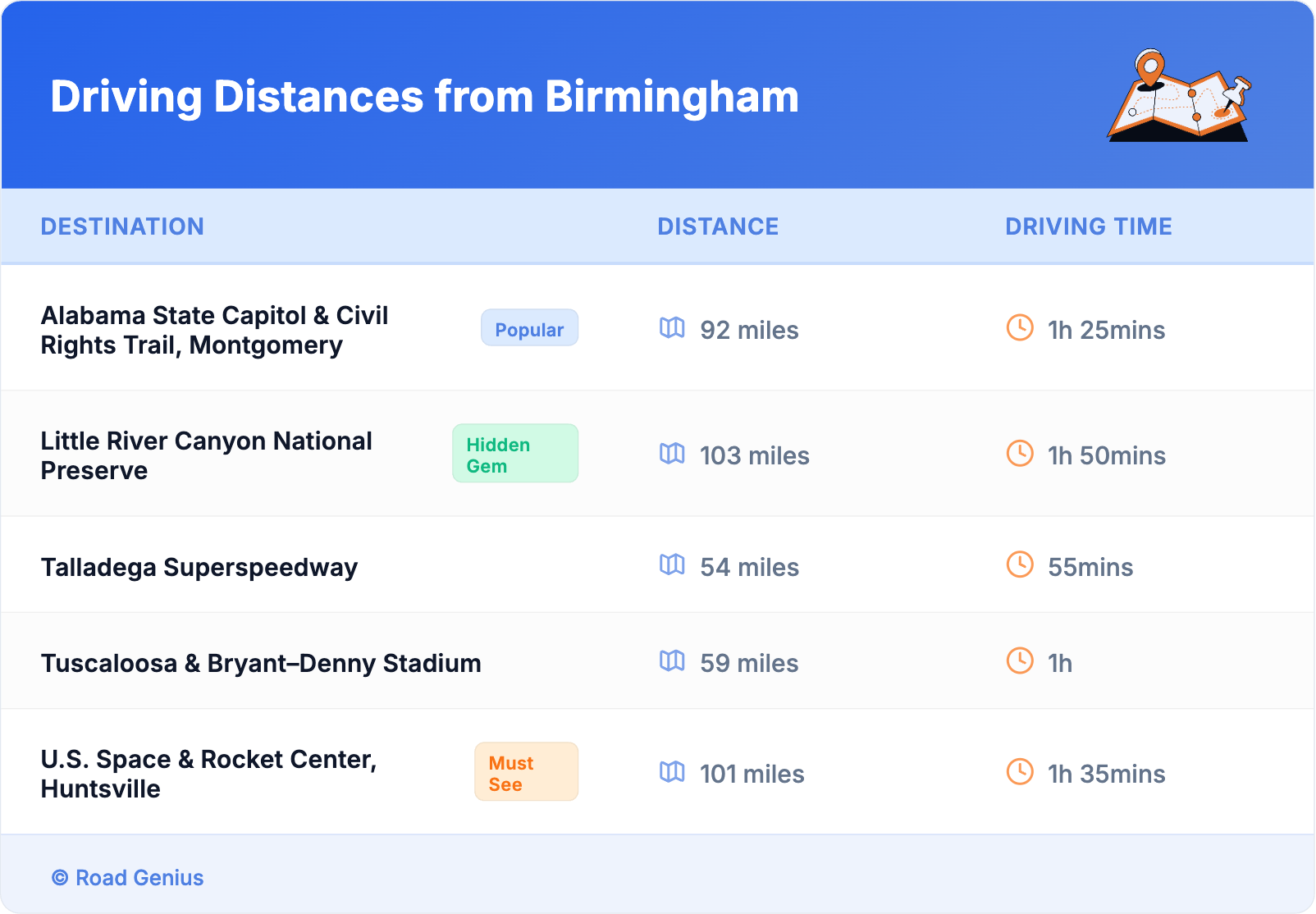Click the map icon beside 54 miles

click(x=672, y=565)
